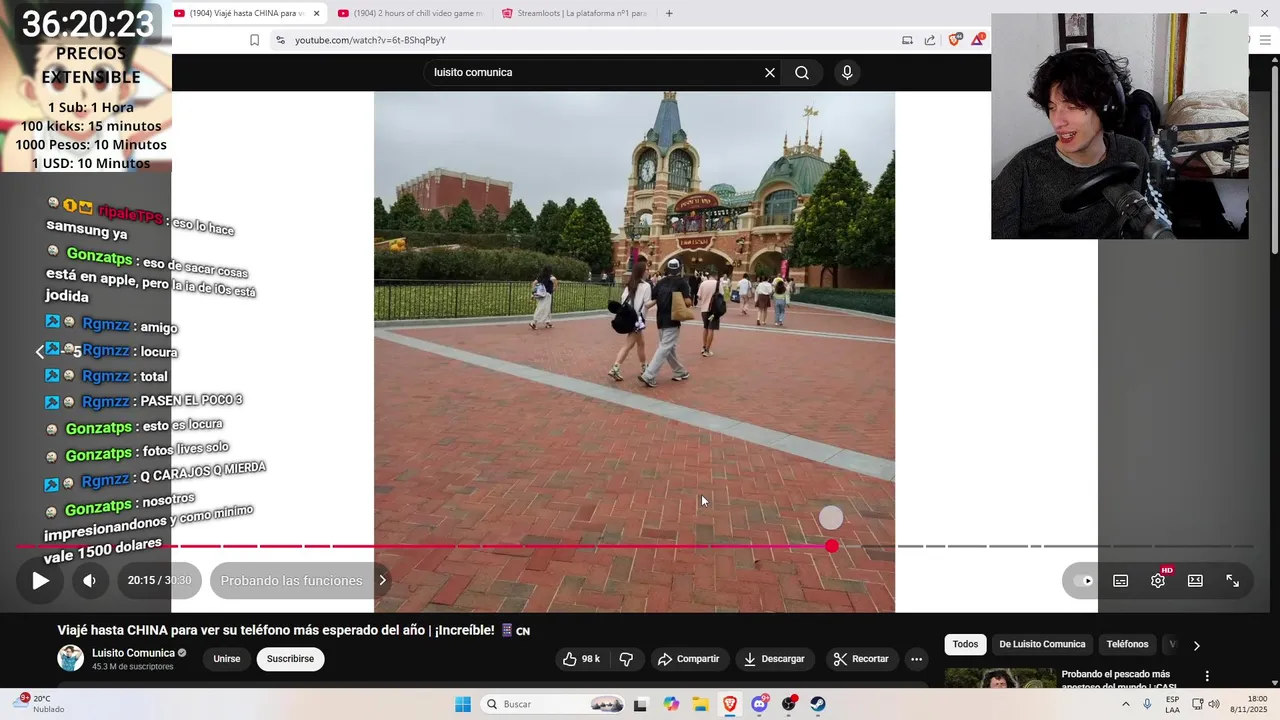This screenshot has width=1280, height=720.
Task: Open a new browser tab
Action: 669,13
